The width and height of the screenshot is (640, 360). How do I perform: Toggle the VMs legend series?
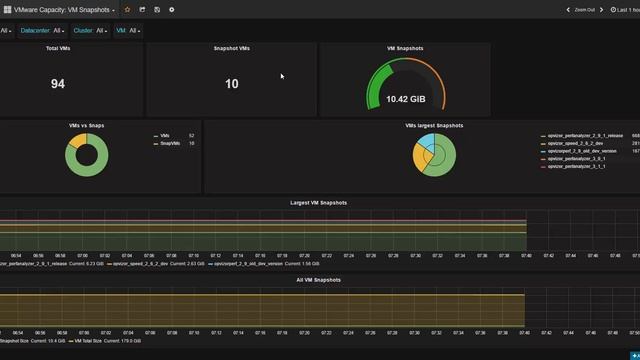(164, 136)
